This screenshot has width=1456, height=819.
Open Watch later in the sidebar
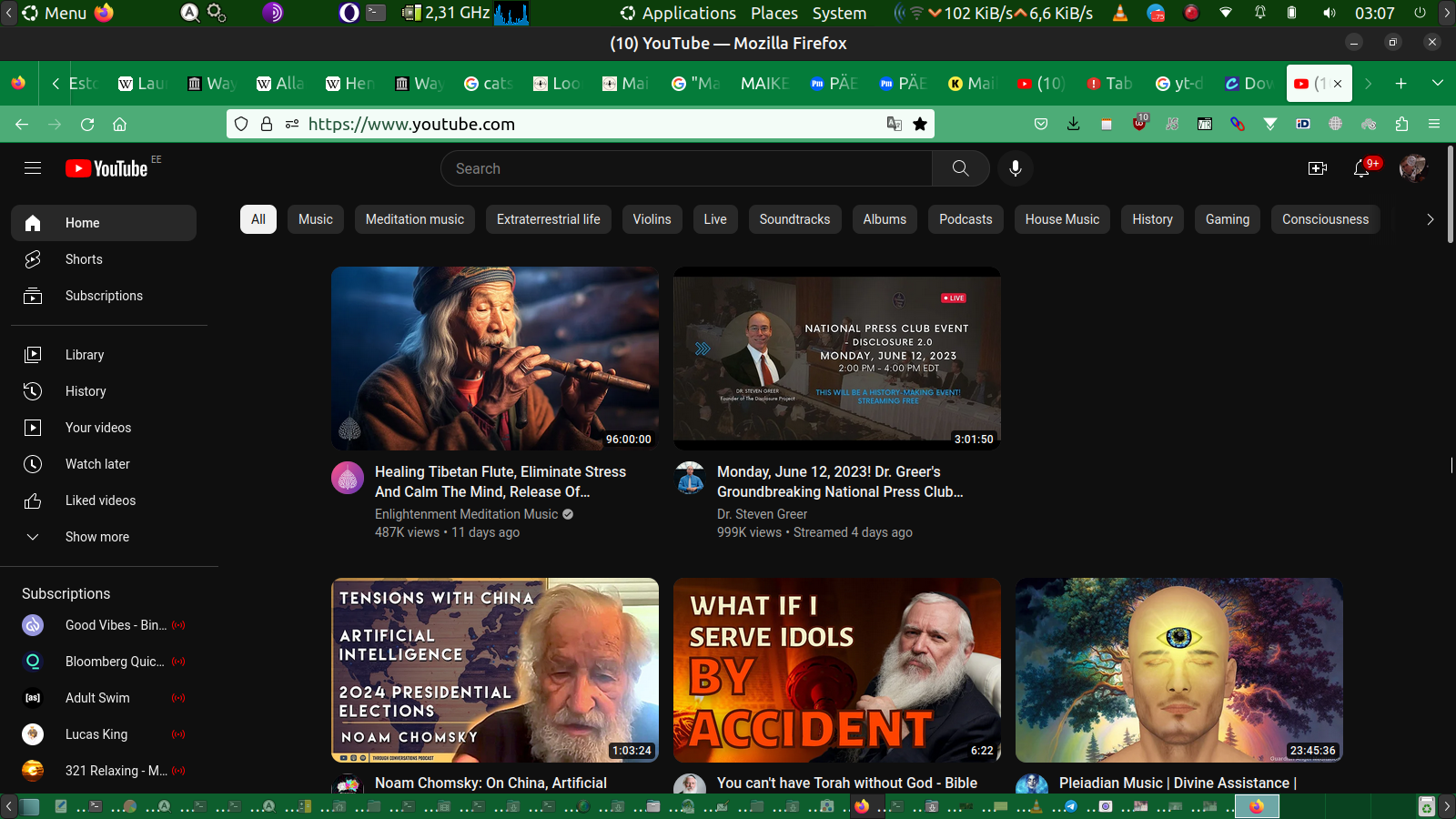click(97, 464)
